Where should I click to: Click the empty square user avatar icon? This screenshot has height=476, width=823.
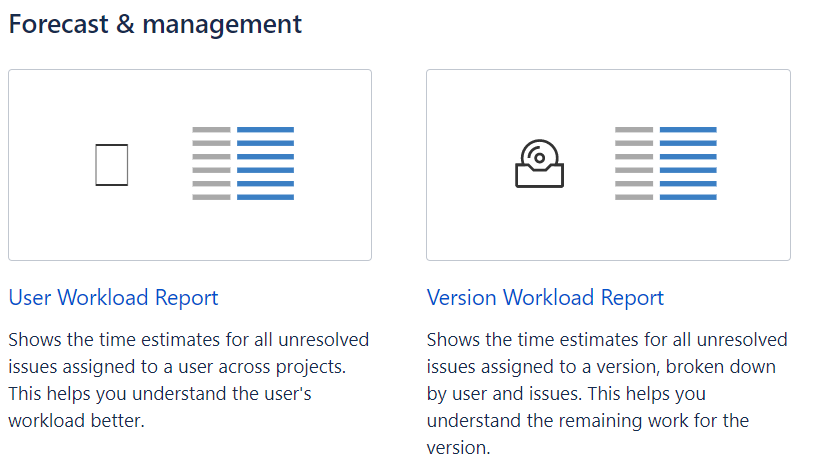[112, 164]
